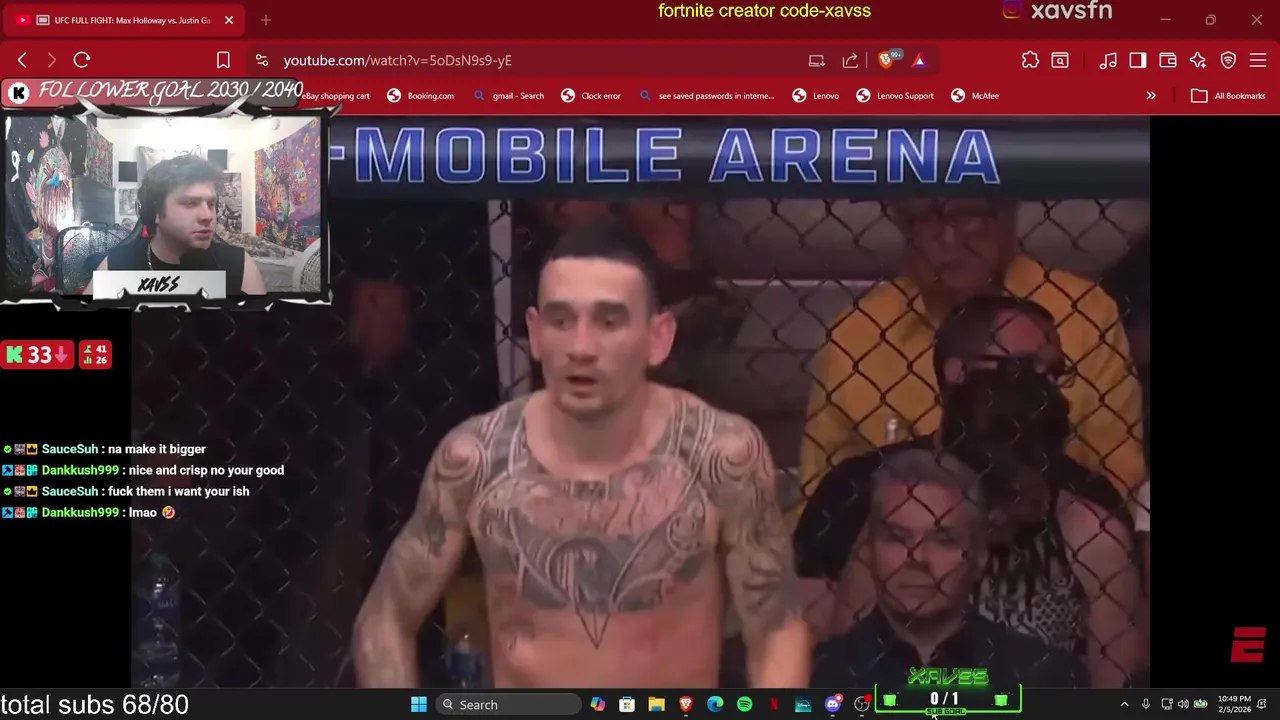The height and width of the screenshot is (720, 1280).
Task: Click the forward navigation arrow
Action: 52,60
